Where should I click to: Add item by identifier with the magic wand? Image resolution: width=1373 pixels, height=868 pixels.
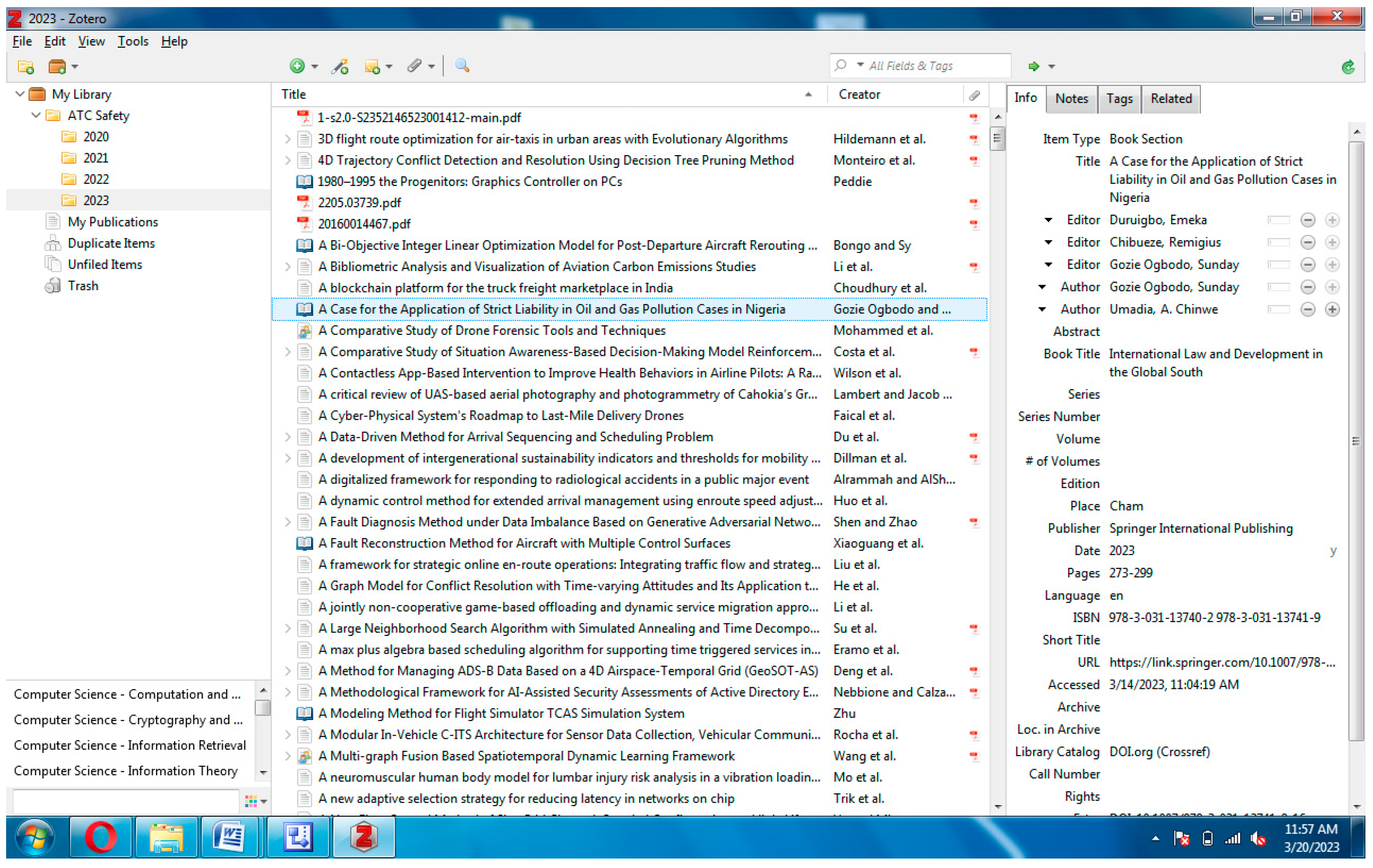[340, 66]
